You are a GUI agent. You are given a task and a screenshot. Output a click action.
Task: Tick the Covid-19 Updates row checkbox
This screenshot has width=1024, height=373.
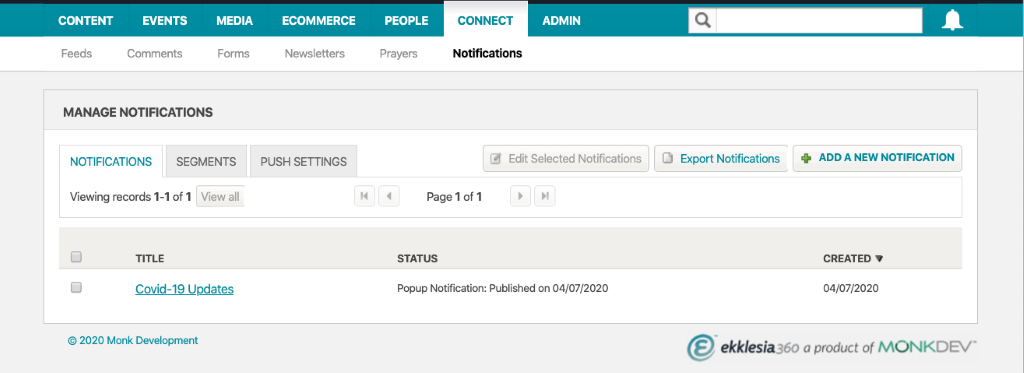(x=76, y=287)
